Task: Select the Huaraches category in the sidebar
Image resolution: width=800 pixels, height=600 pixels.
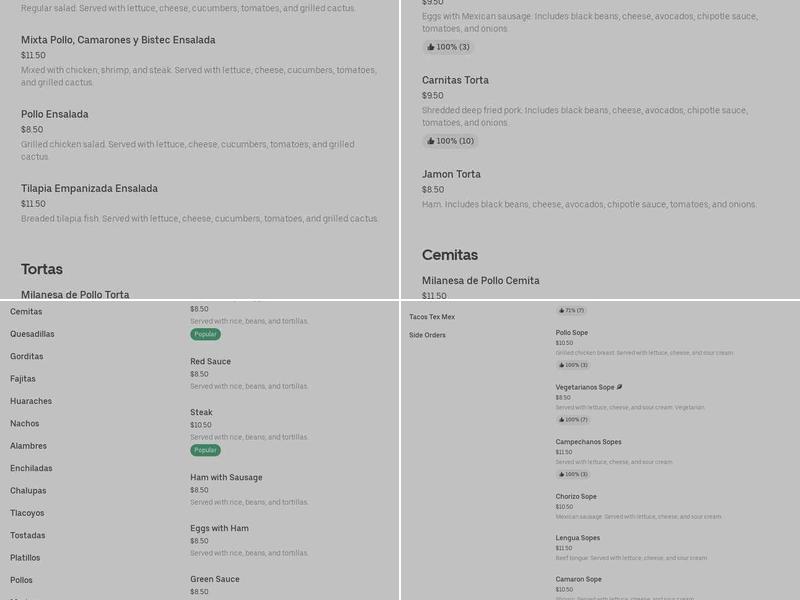Action: 31,401
